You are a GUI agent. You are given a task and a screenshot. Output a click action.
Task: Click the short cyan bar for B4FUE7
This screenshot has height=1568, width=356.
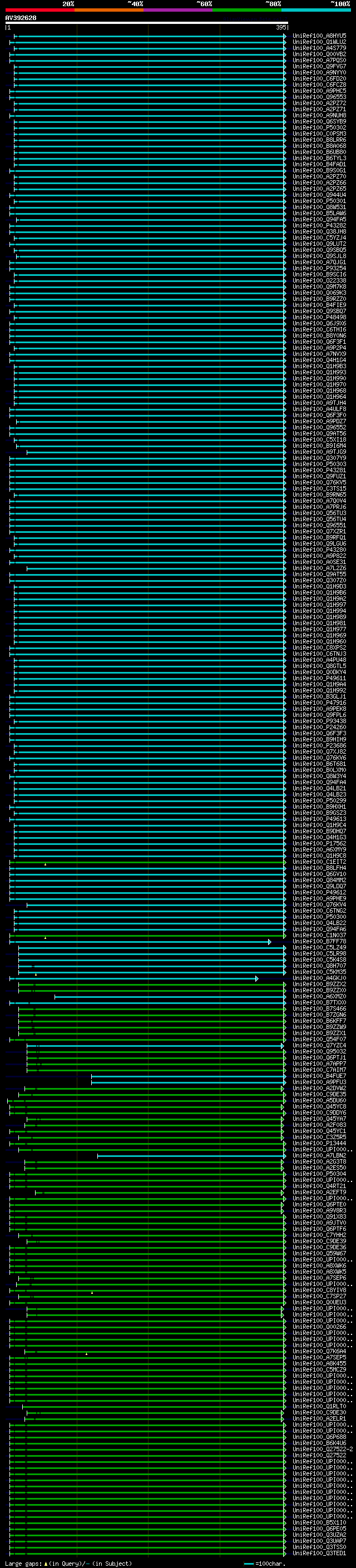(x=189, y=1076)
